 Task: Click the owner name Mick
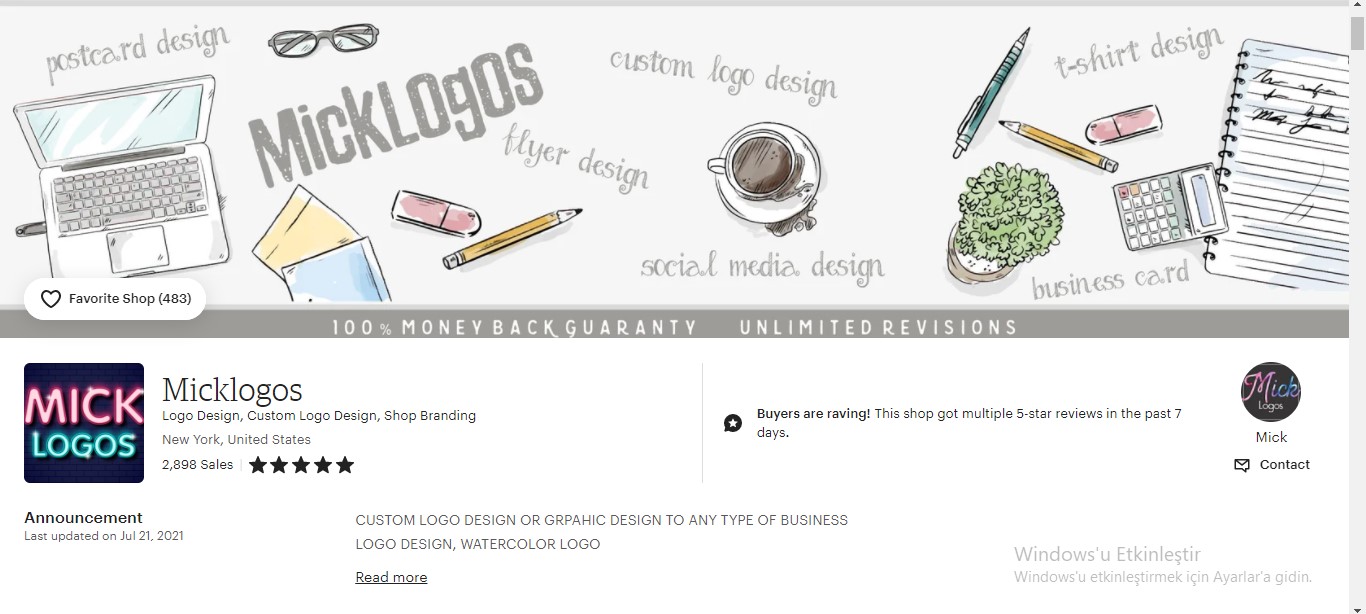1271,437
